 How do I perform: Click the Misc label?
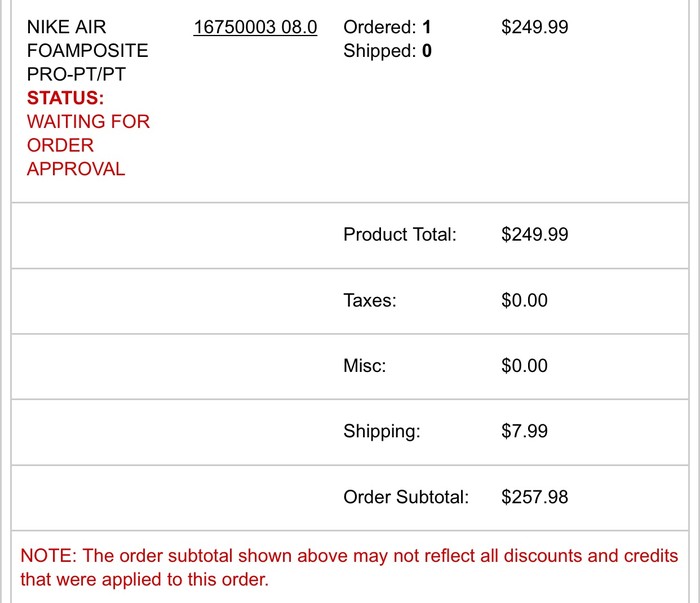(x=364, y=366)
